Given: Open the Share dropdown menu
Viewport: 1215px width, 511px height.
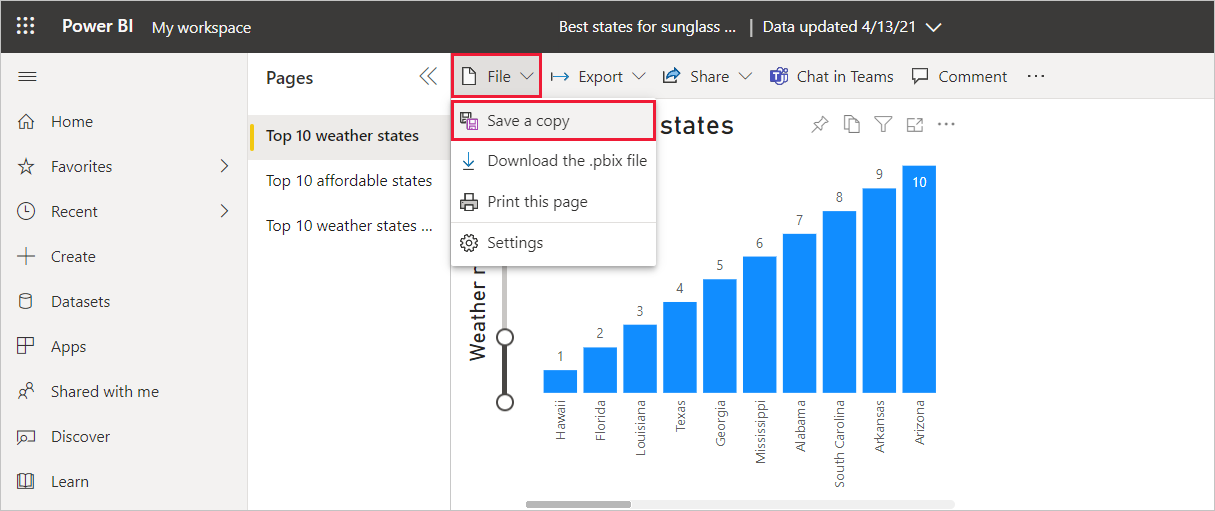Looking at the screenshot, I should (x=707, y=77).
